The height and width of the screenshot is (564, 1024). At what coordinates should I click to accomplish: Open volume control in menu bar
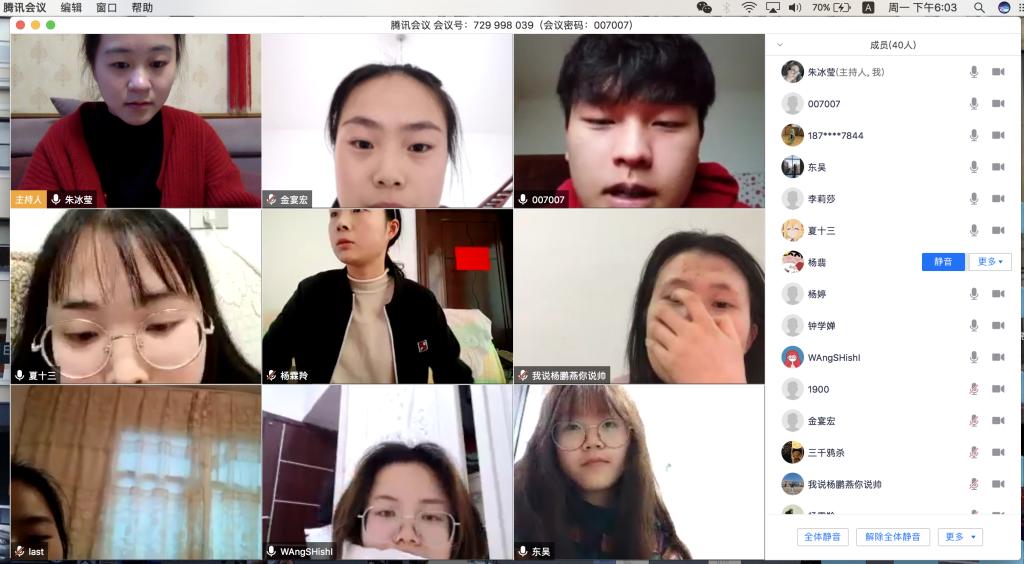click(795, 8)
